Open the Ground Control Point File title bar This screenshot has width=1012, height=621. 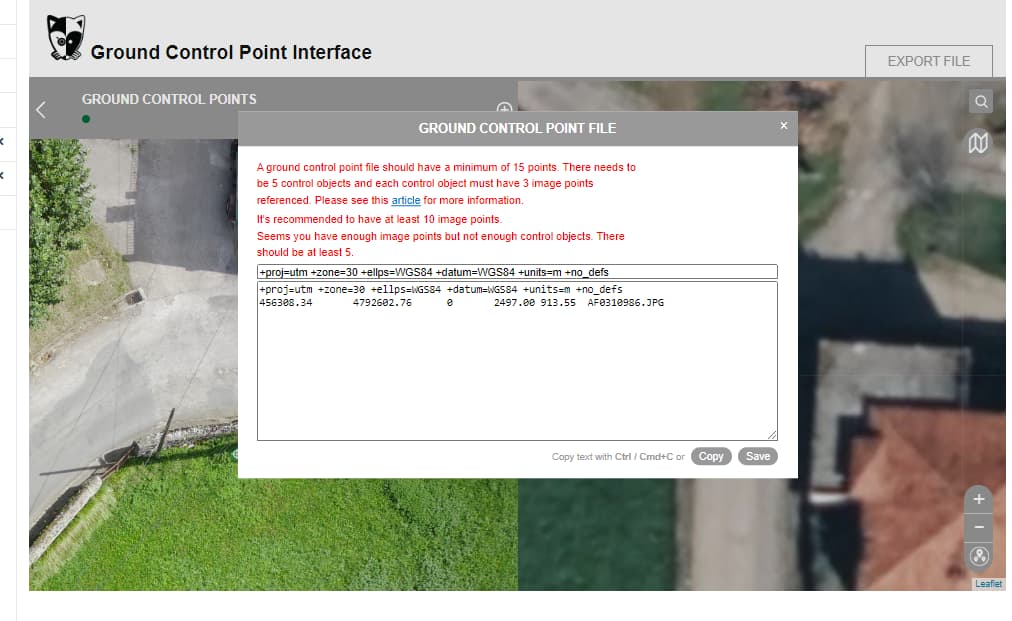[x=517, y=128]
